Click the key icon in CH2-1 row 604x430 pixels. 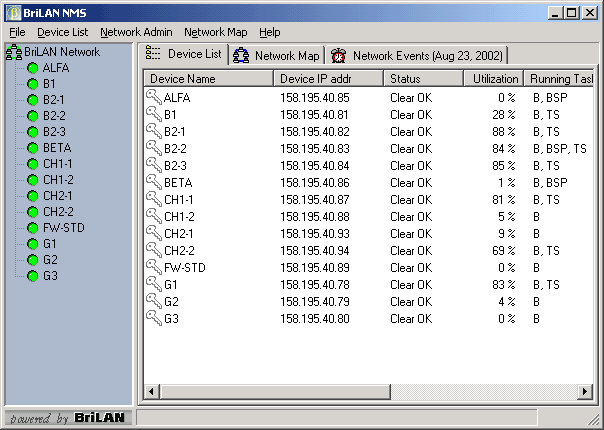click(x=154, y=233)
